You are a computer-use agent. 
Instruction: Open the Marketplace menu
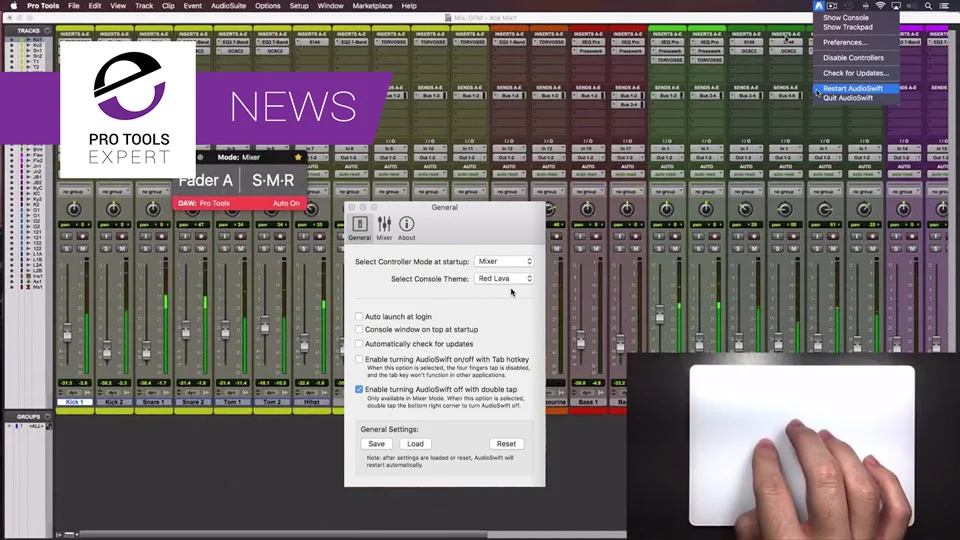[372, 6]
